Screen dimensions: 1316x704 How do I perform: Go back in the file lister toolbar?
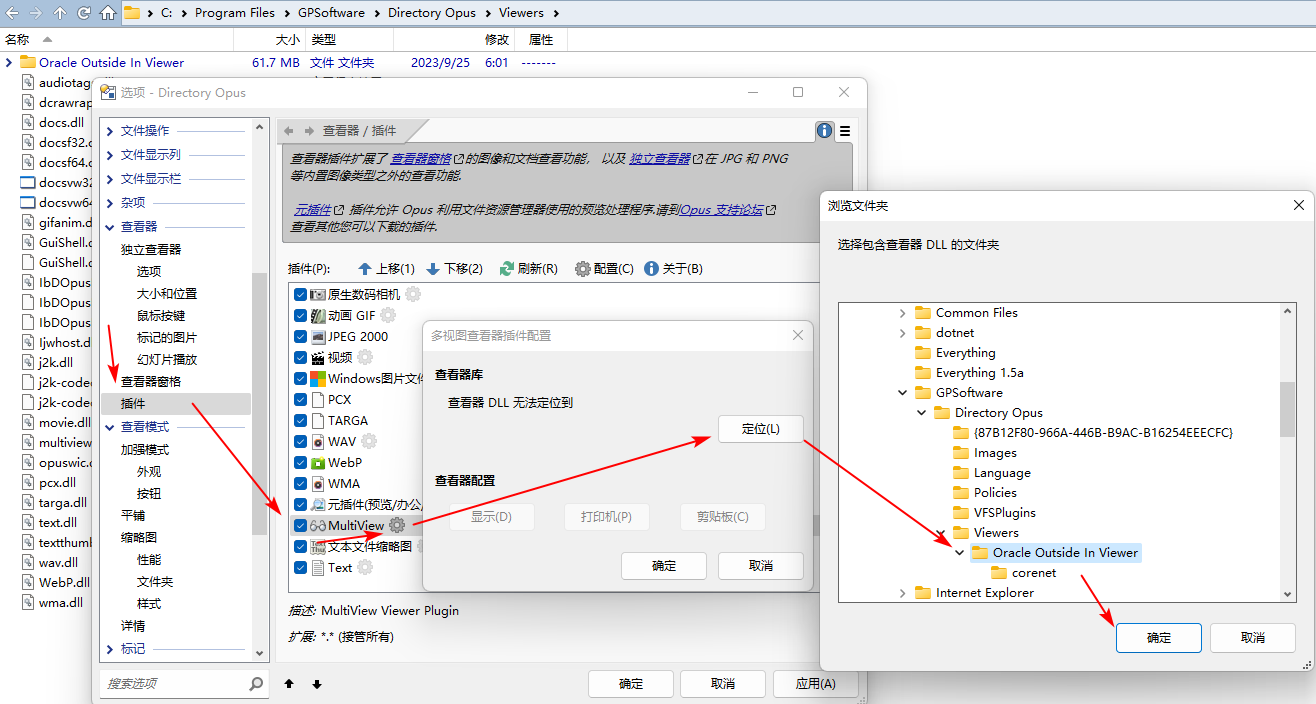click(13, 13)
